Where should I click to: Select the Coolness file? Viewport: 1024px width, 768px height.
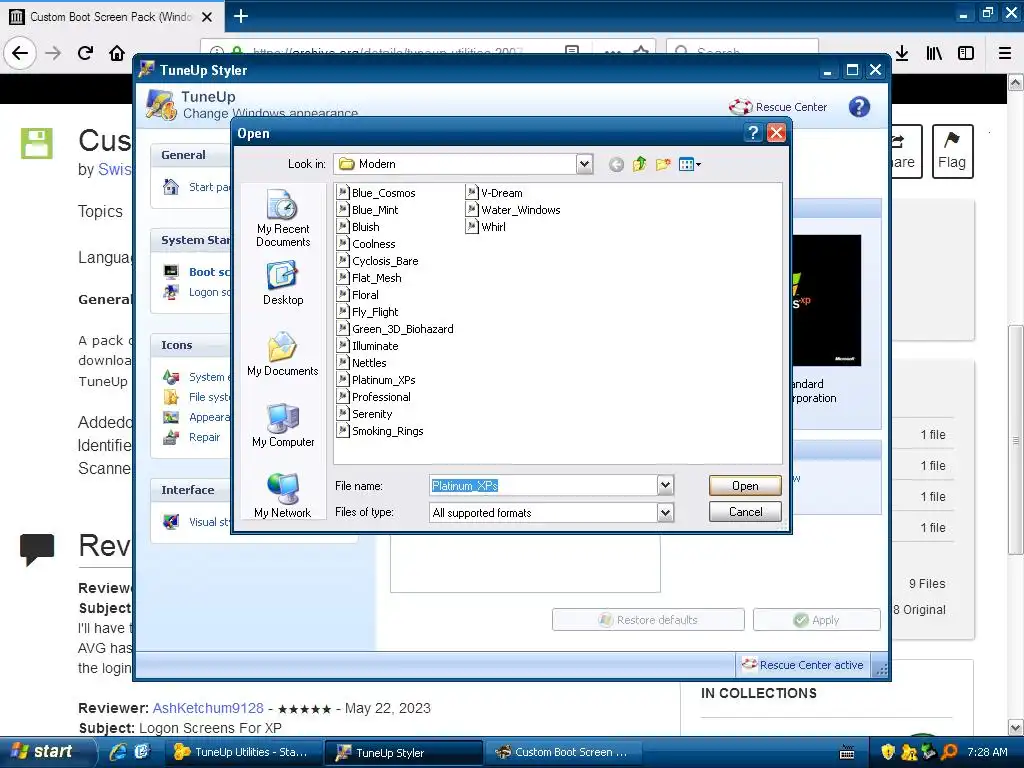click(x=366, y=244)
